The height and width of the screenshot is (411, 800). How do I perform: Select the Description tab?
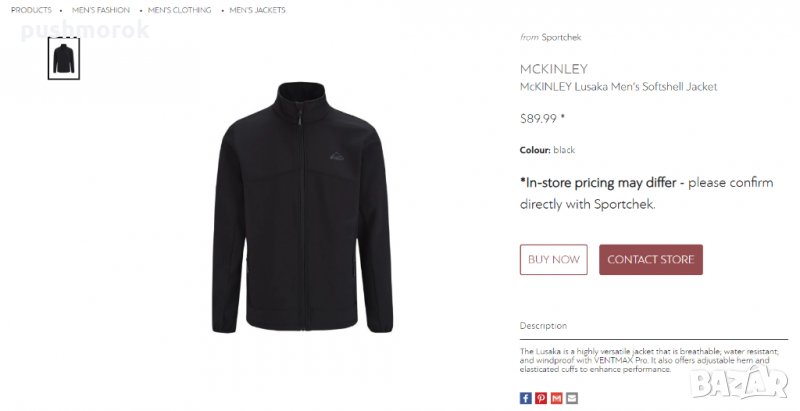tap(543, 325)
